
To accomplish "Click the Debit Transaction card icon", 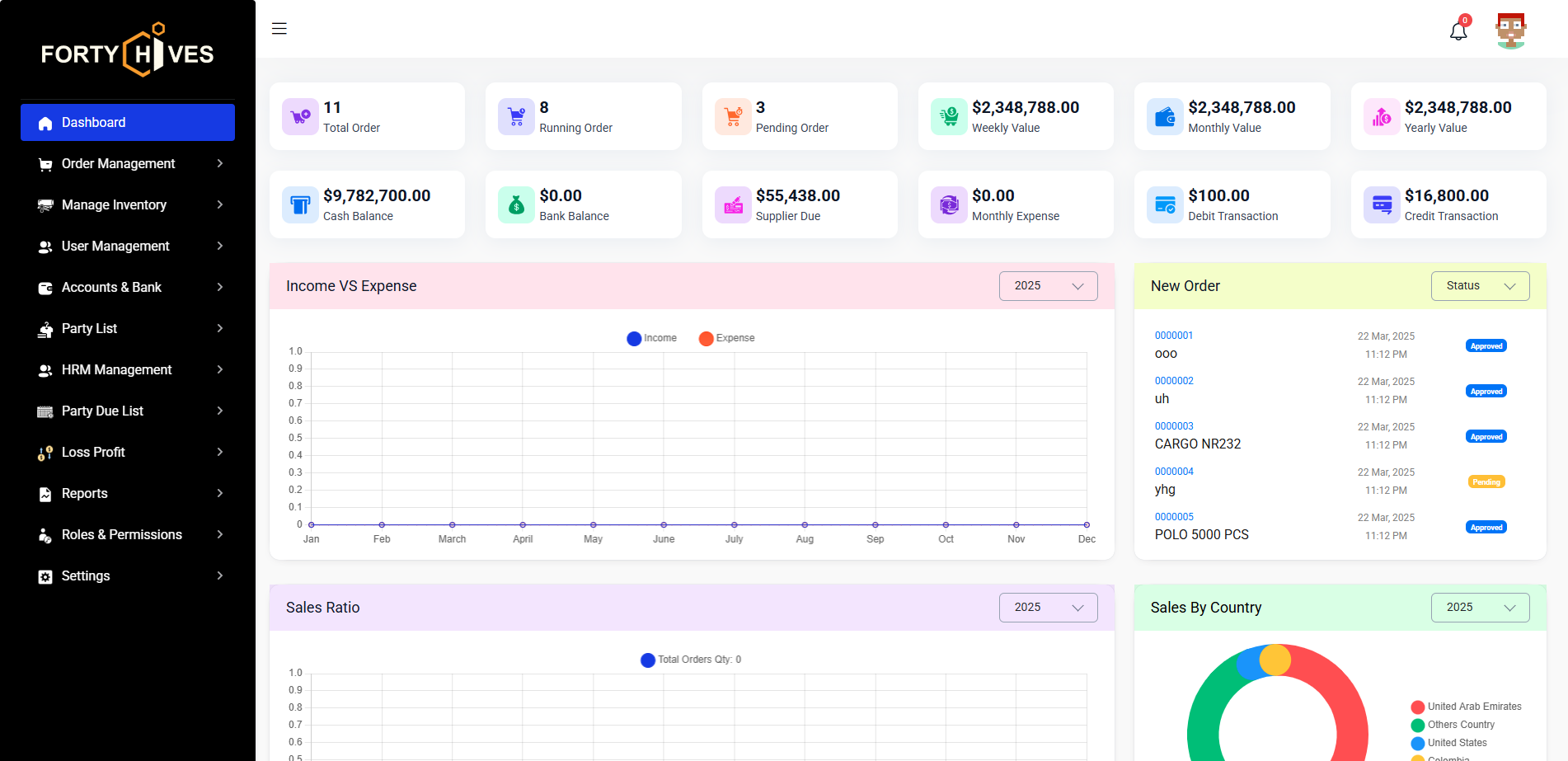I will point(1165,204).
